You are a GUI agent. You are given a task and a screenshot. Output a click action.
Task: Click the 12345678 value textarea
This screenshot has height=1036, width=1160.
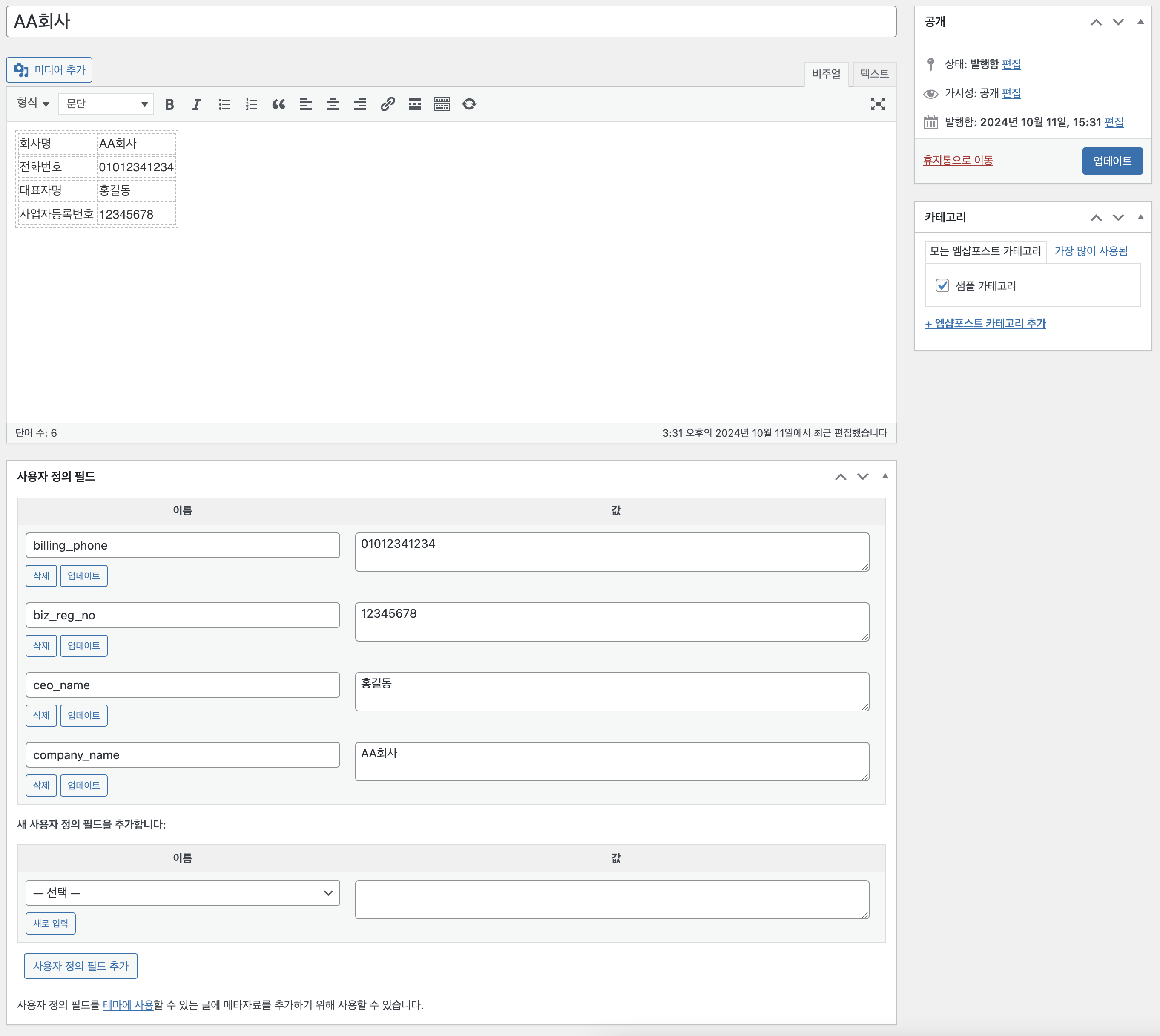(612, 622)
